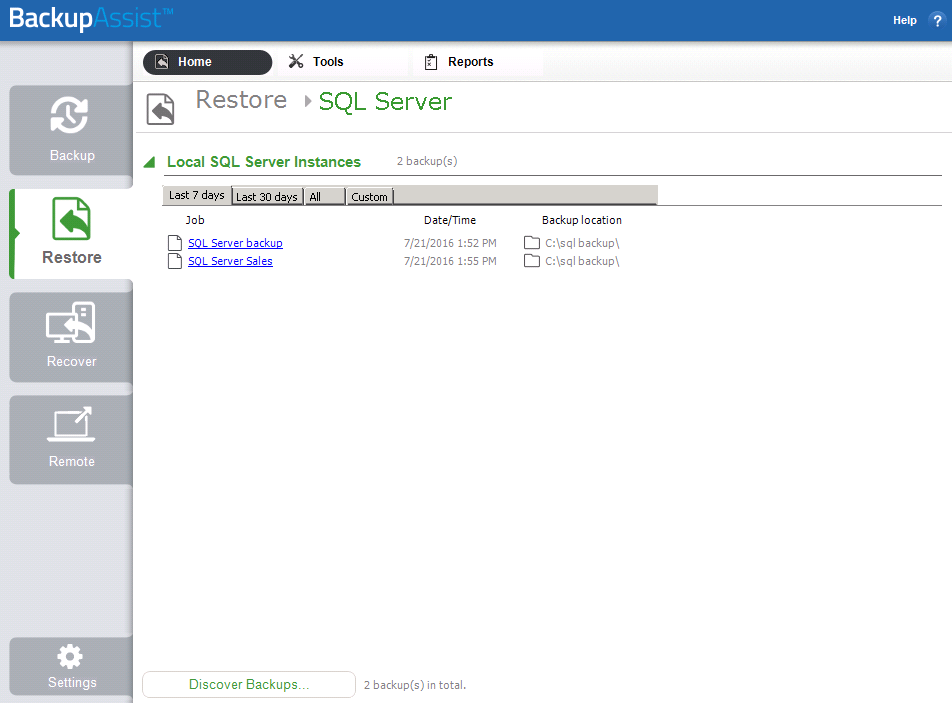This screenshot has width=952, height=703.
Task: Select the Restore sidebar button
Action: pyautogui.click(x=71, y=234)
